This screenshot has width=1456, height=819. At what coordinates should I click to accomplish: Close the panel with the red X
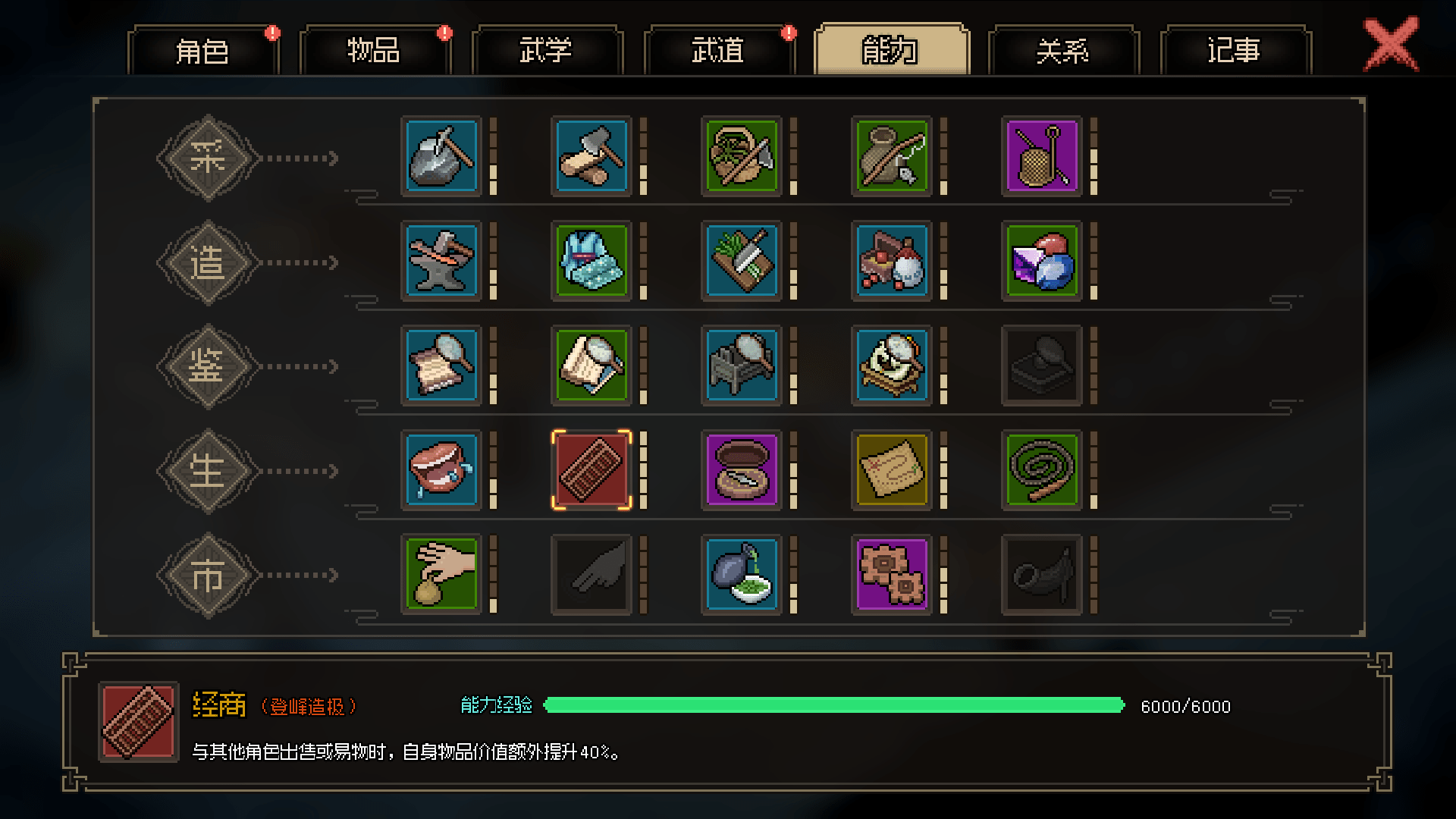1391,44
